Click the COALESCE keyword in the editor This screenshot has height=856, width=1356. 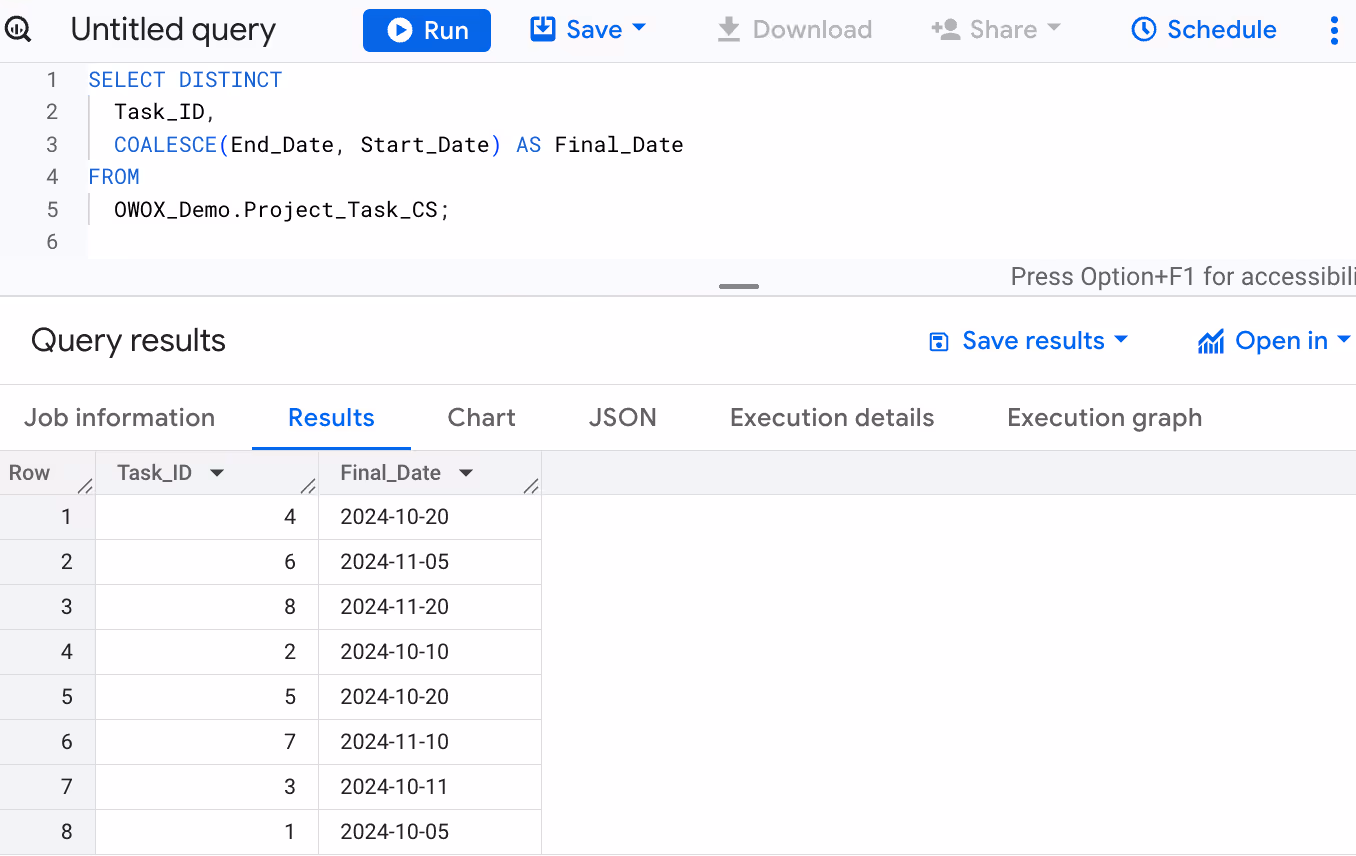point(165,145)
